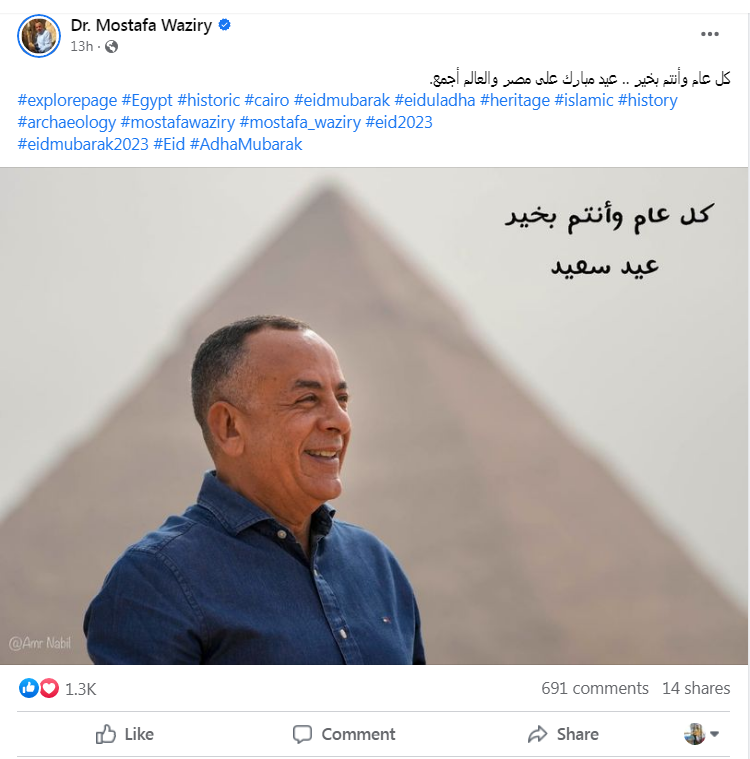Click the blue like reaction icon

tap(29, 688)
